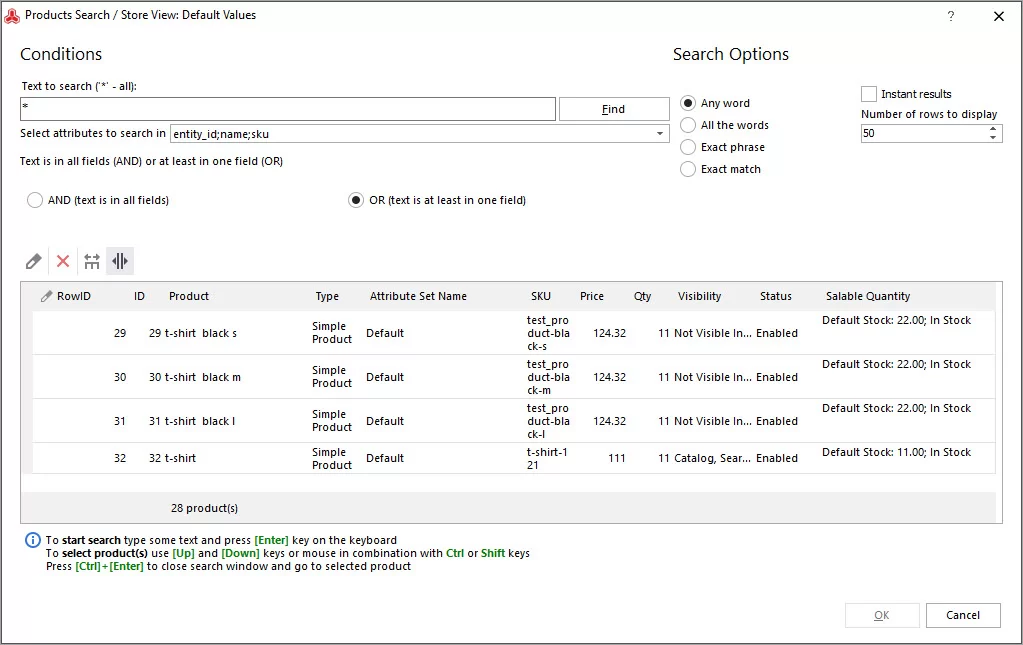Sort by the Price column header

tap(592, 296)
